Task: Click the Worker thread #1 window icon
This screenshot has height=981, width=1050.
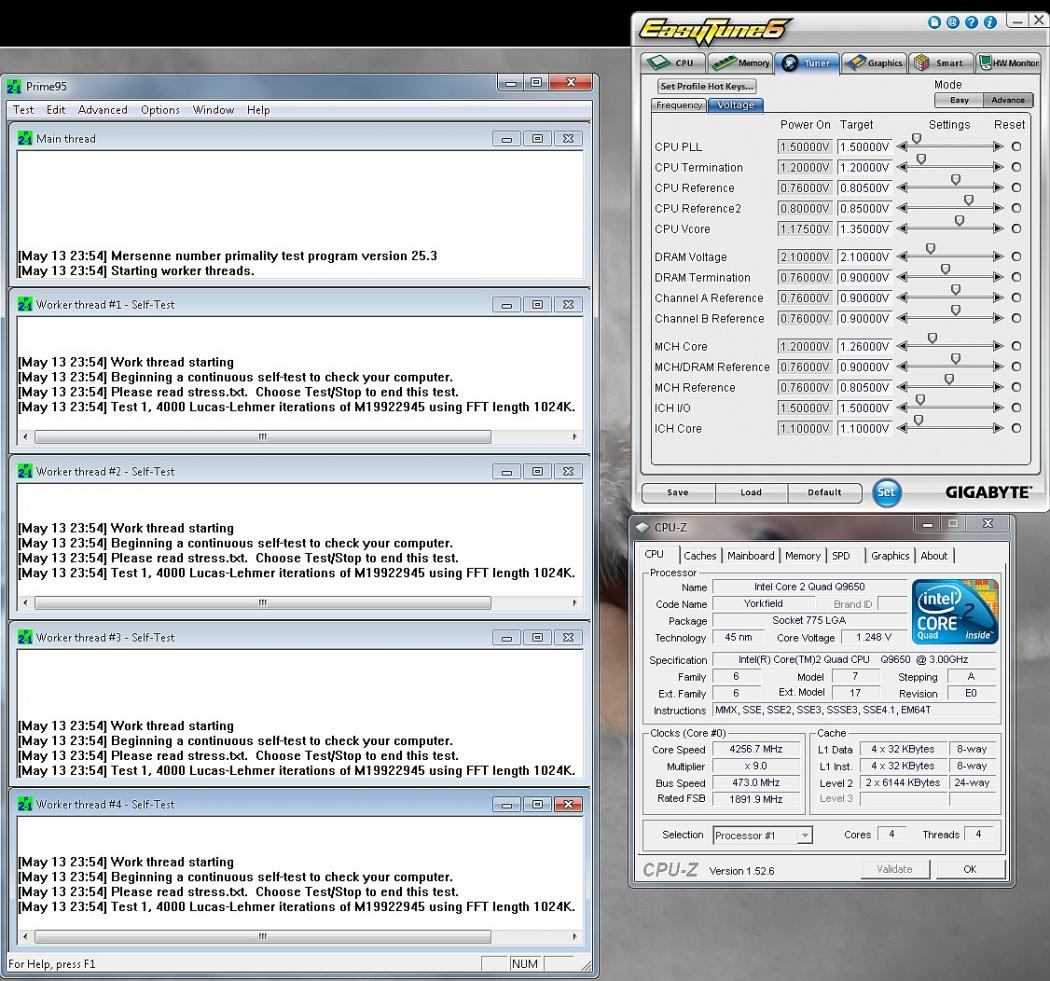Action: coord(25,305)
